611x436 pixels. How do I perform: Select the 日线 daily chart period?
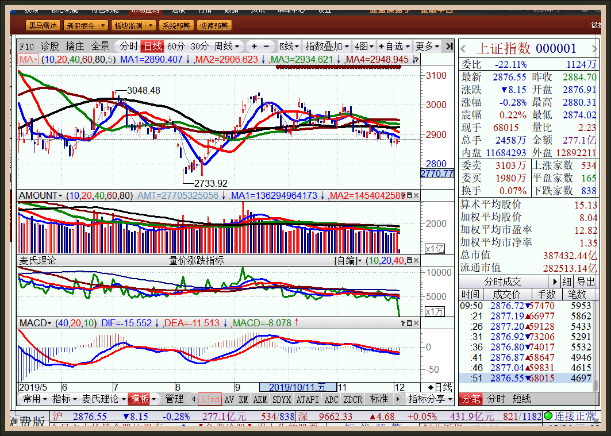(x=152, y=46)
